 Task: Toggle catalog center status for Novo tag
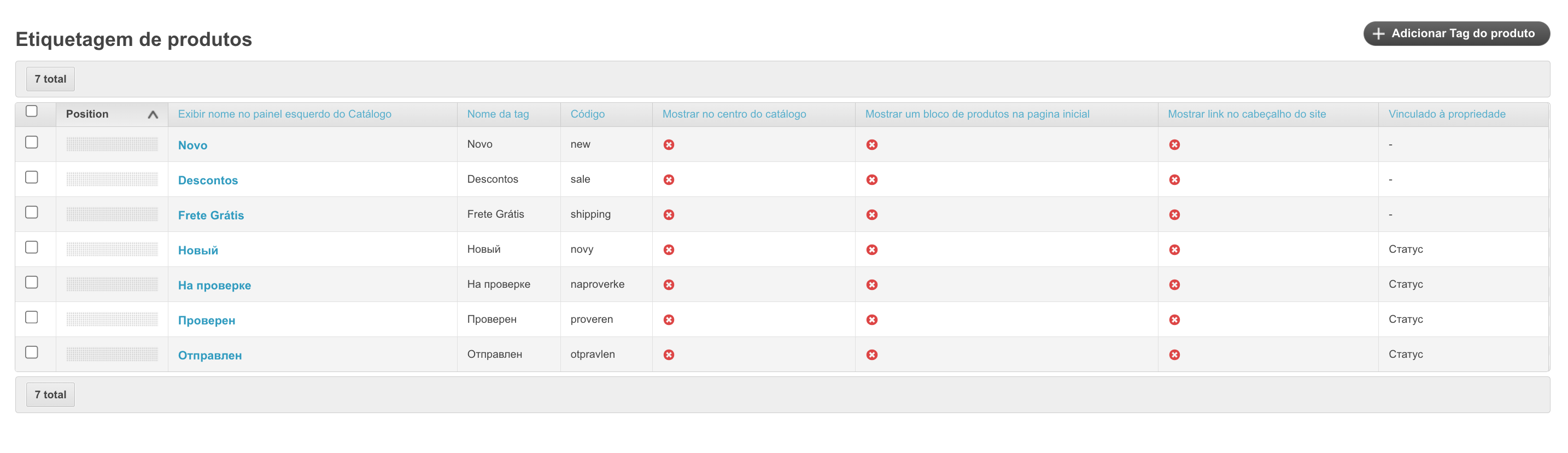[668, 144]
